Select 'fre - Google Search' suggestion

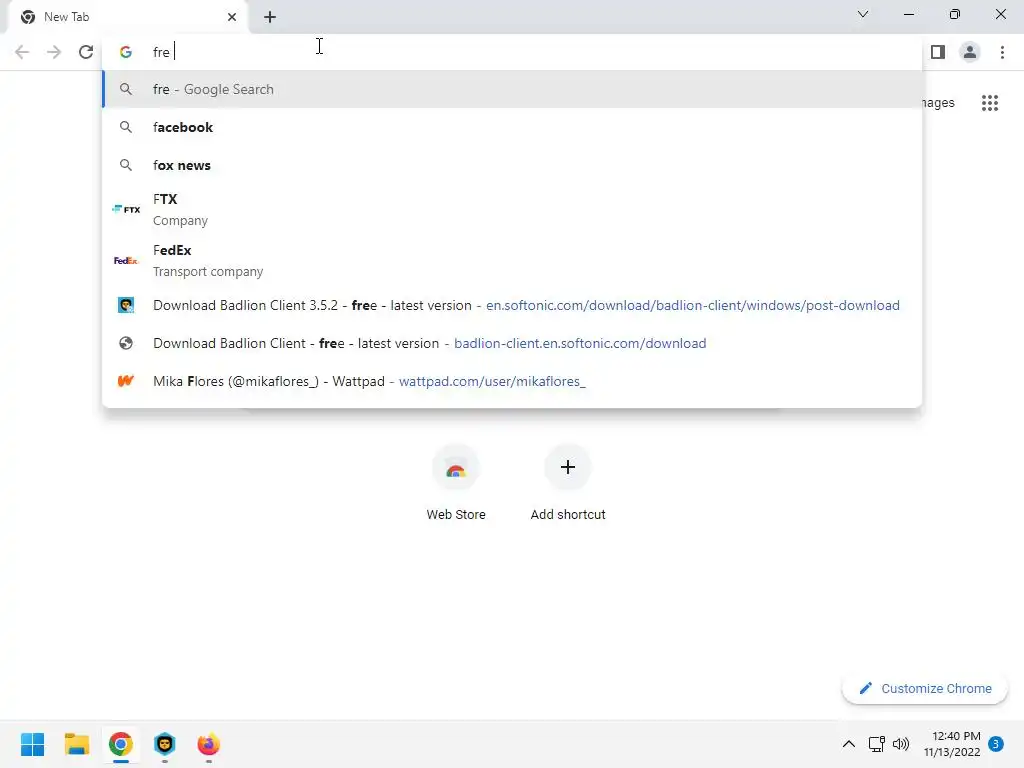tap(512, 89)
